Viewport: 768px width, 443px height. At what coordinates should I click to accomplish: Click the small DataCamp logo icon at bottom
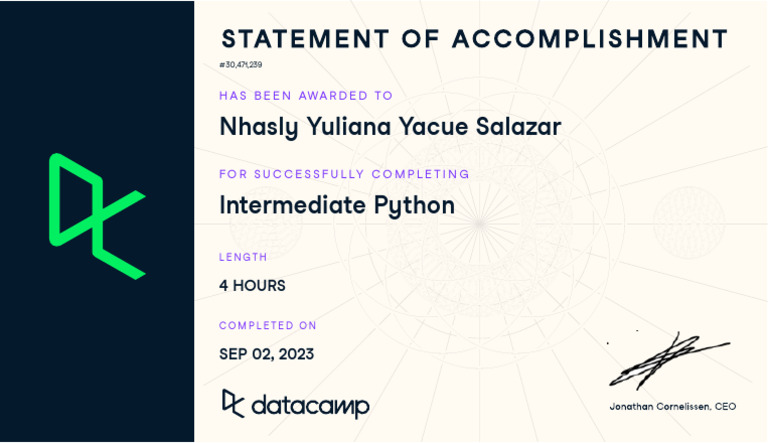233,403
